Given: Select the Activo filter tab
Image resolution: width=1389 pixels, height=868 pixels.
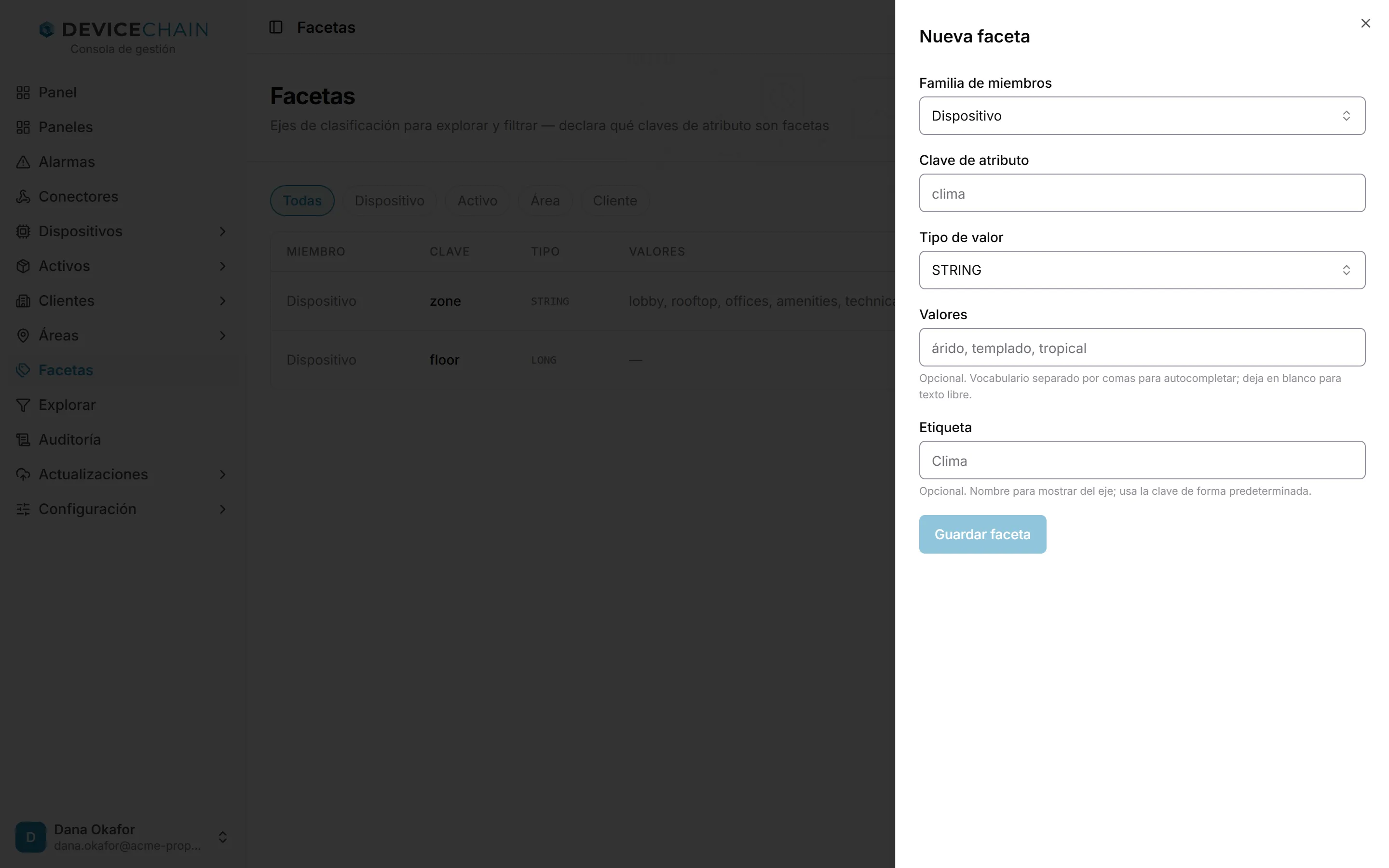Looking at the screenshot, I should [x=477, y=200].
